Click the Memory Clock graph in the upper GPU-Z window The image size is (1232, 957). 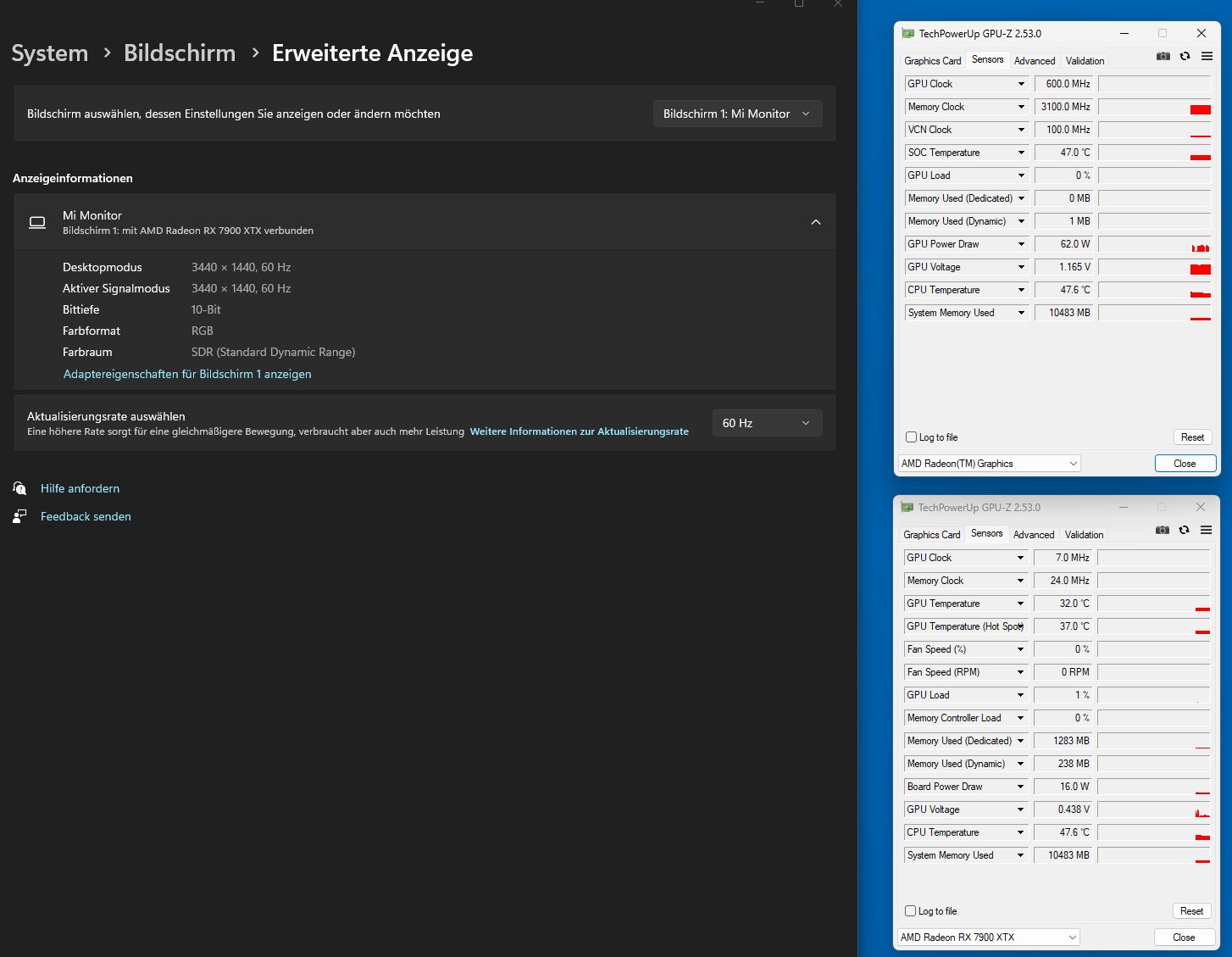1155,107
